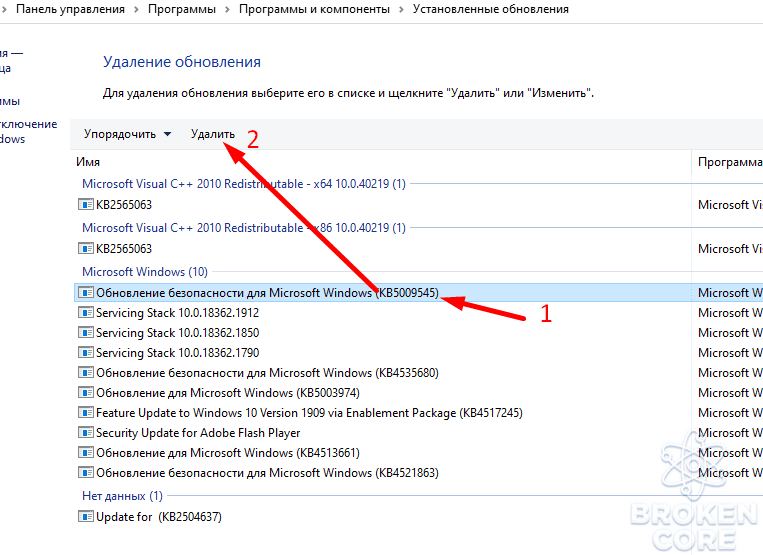The image size is (763, 555).
Task: Collapse Microsoft Visual C++ 2010 x64 group
Action: tap(243, 184)
